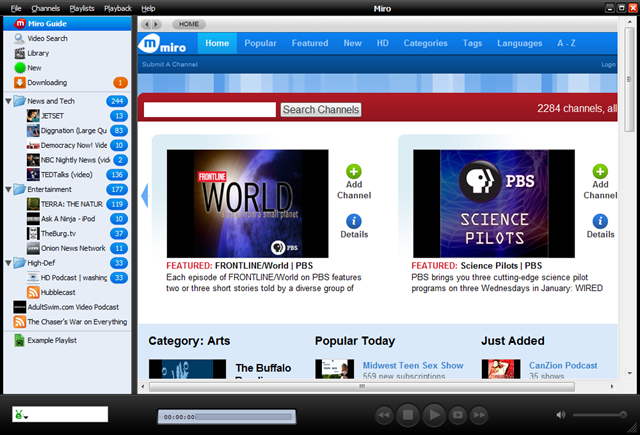Select TEDTalks (video) channel
The width and height of the screenshot is (640, 435).
pos(67,175)
